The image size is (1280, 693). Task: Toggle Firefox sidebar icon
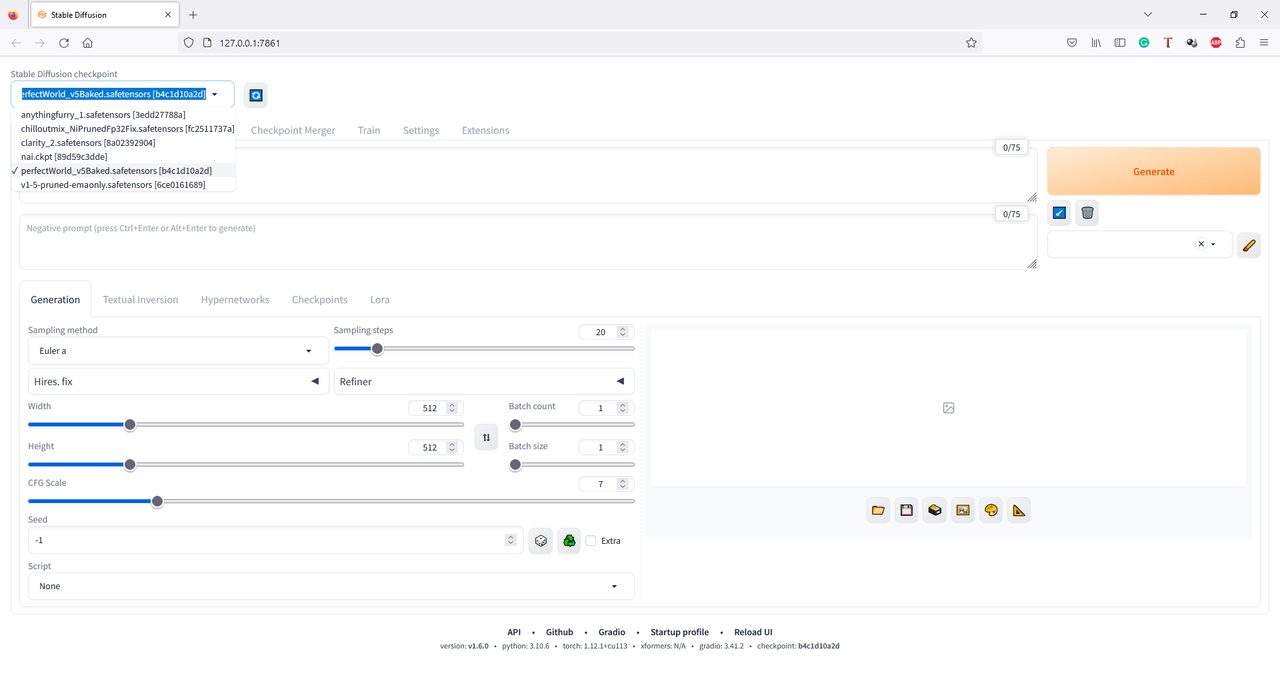[x=1120, y=43]
